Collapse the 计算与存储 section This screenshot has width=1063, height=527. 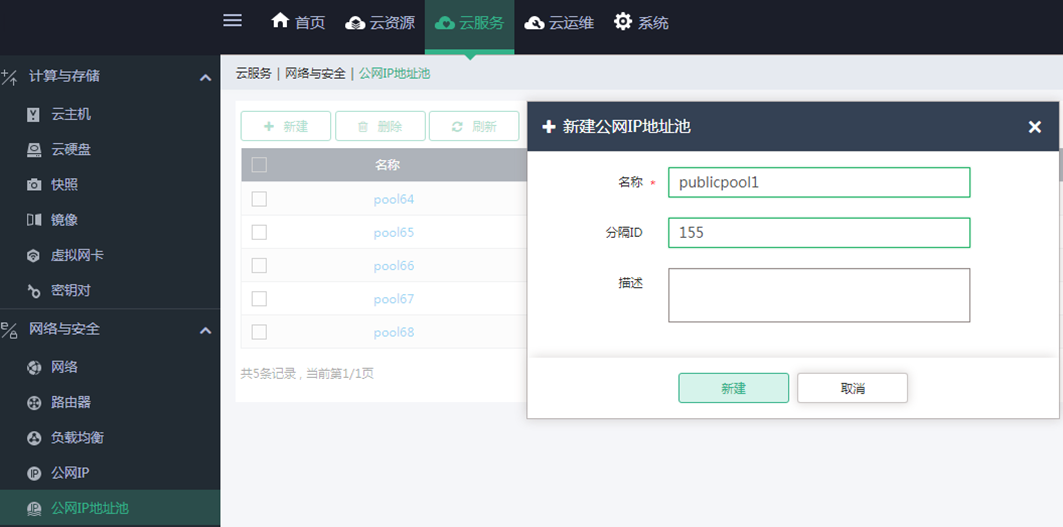coord(205,77)
